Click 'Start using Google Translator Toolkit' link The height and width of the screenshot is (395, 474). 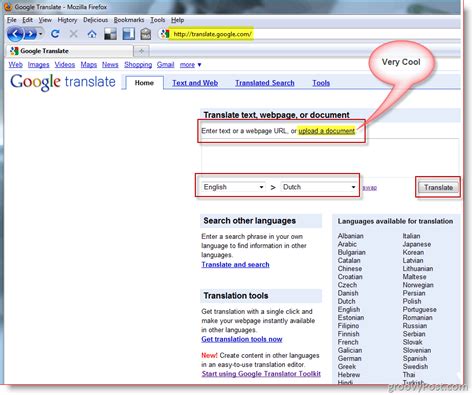pos(261,374)
